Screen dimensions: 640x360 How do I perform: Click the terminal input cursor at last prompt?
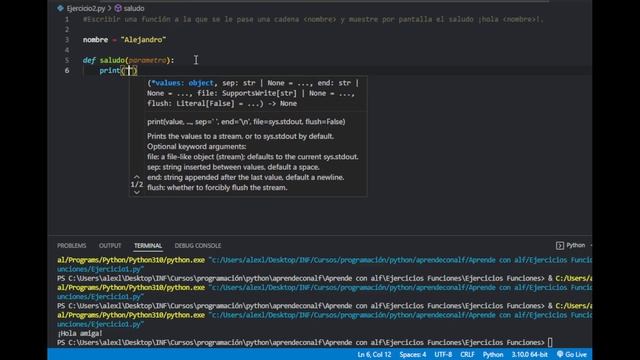point(550,342)
